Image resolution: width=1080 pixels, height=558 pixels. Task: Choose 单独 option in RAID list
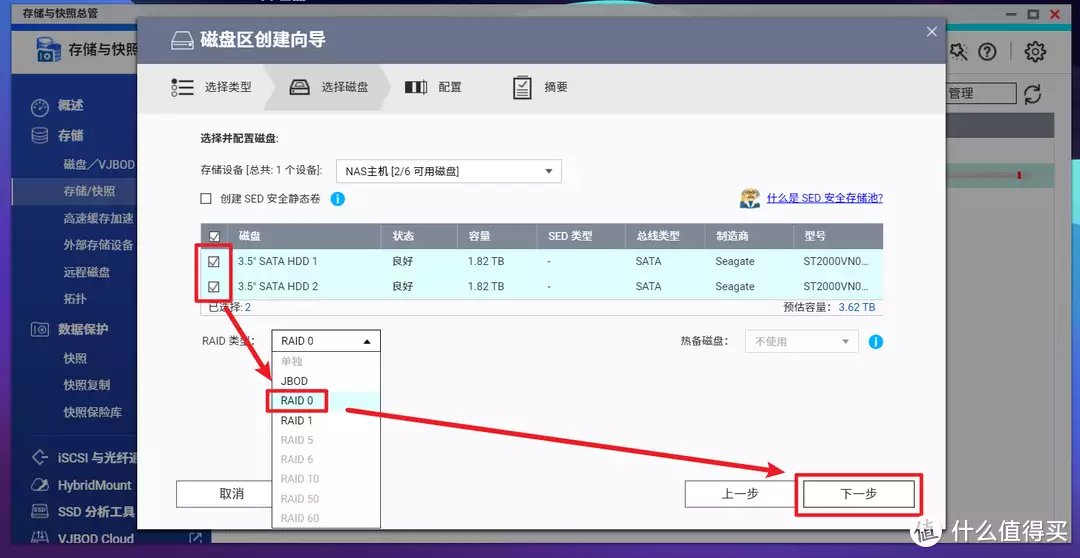(x=326, y=362)
